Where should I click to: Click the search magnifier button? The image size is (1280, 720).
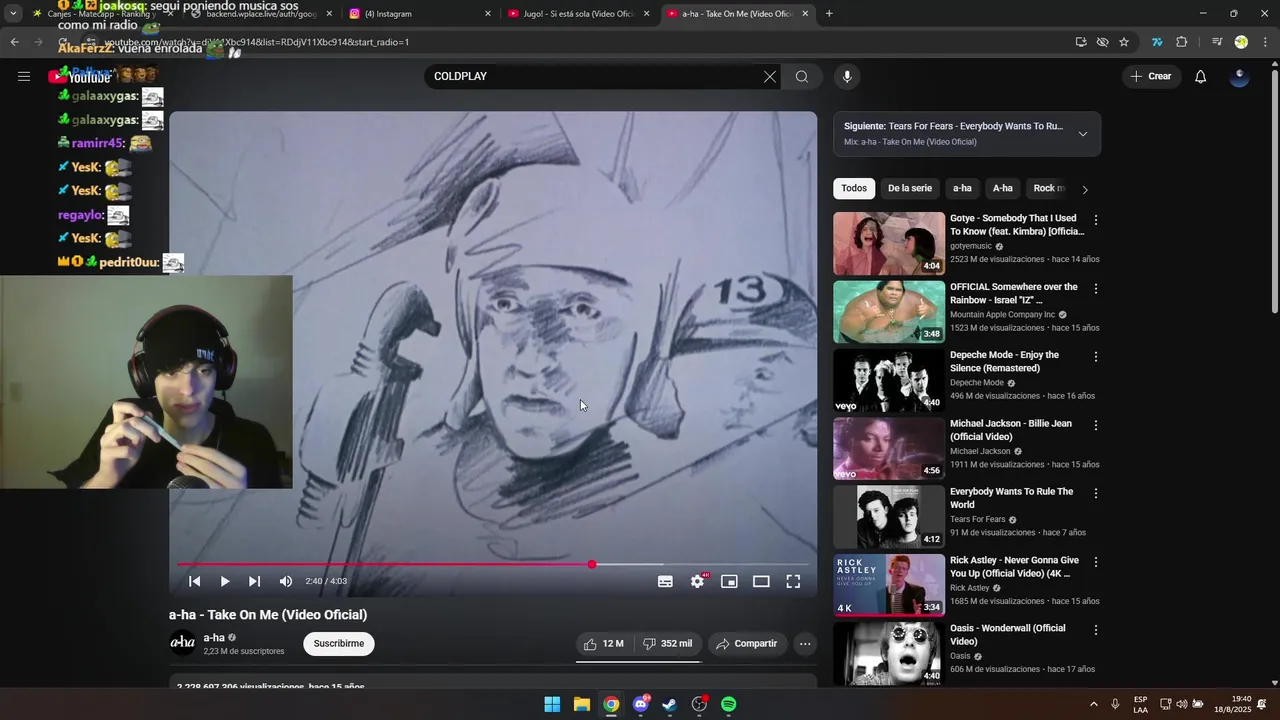[x=802, y=77]
